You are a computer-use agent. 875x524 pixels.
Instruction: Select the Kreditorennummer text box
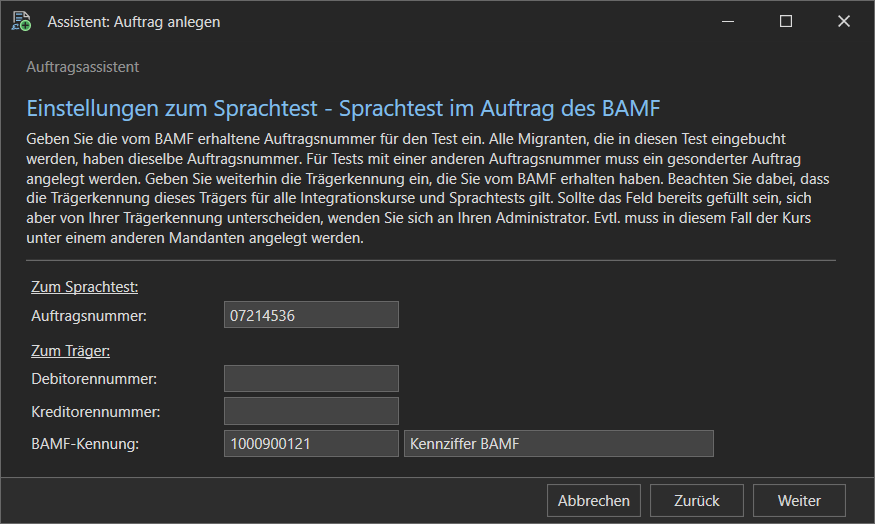click(x=311, y=411)
